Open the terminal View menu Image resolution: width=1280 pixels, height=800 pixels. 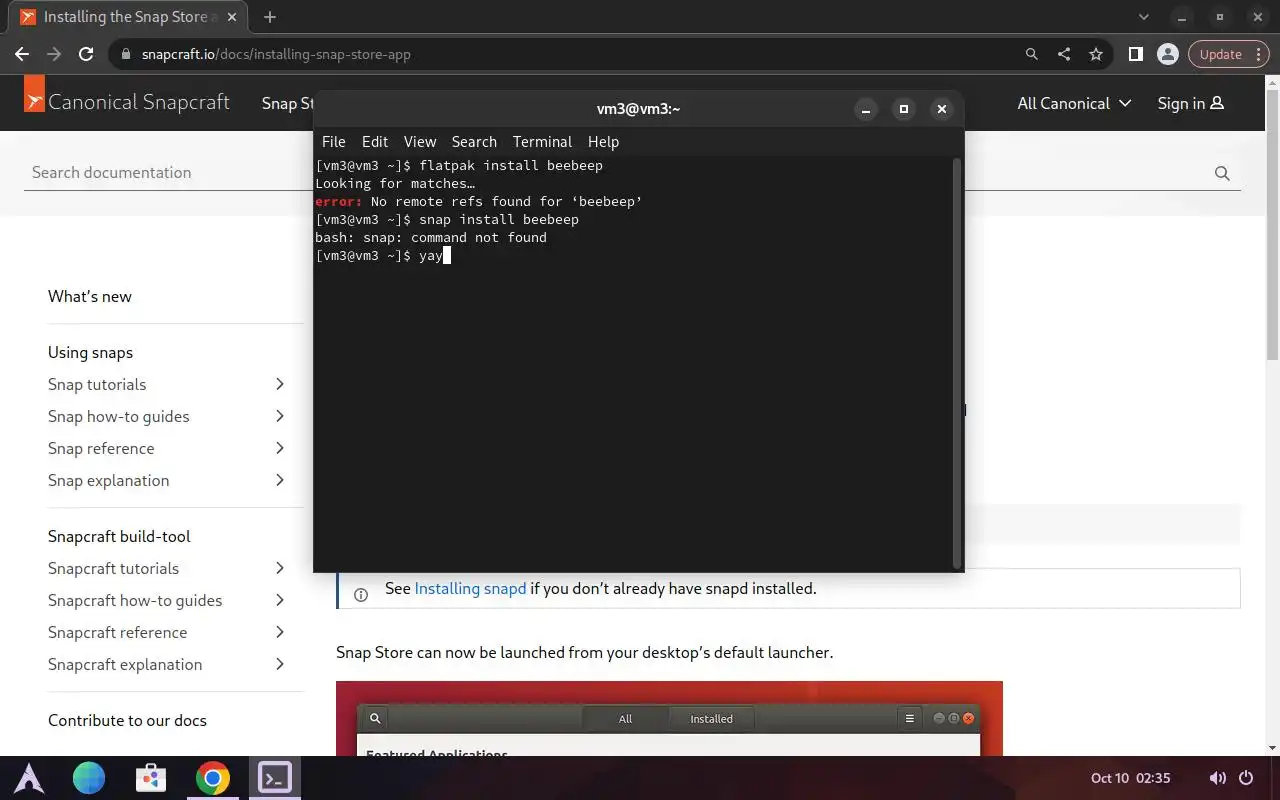420,142
